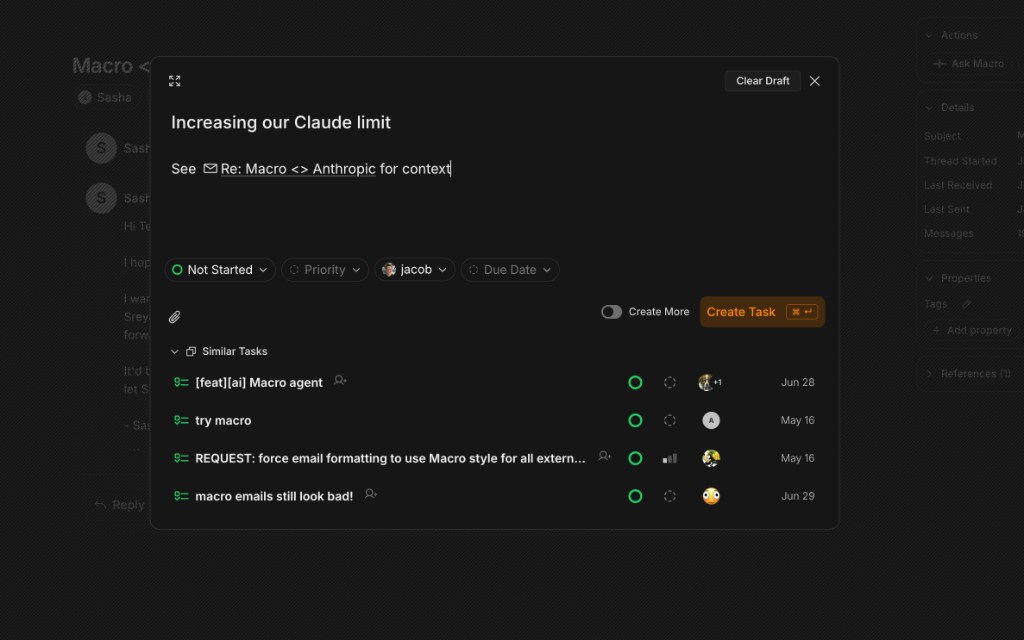Attach a file using the paperclip icon
This screenshot has width=1024, height=640.
[174, 317]
